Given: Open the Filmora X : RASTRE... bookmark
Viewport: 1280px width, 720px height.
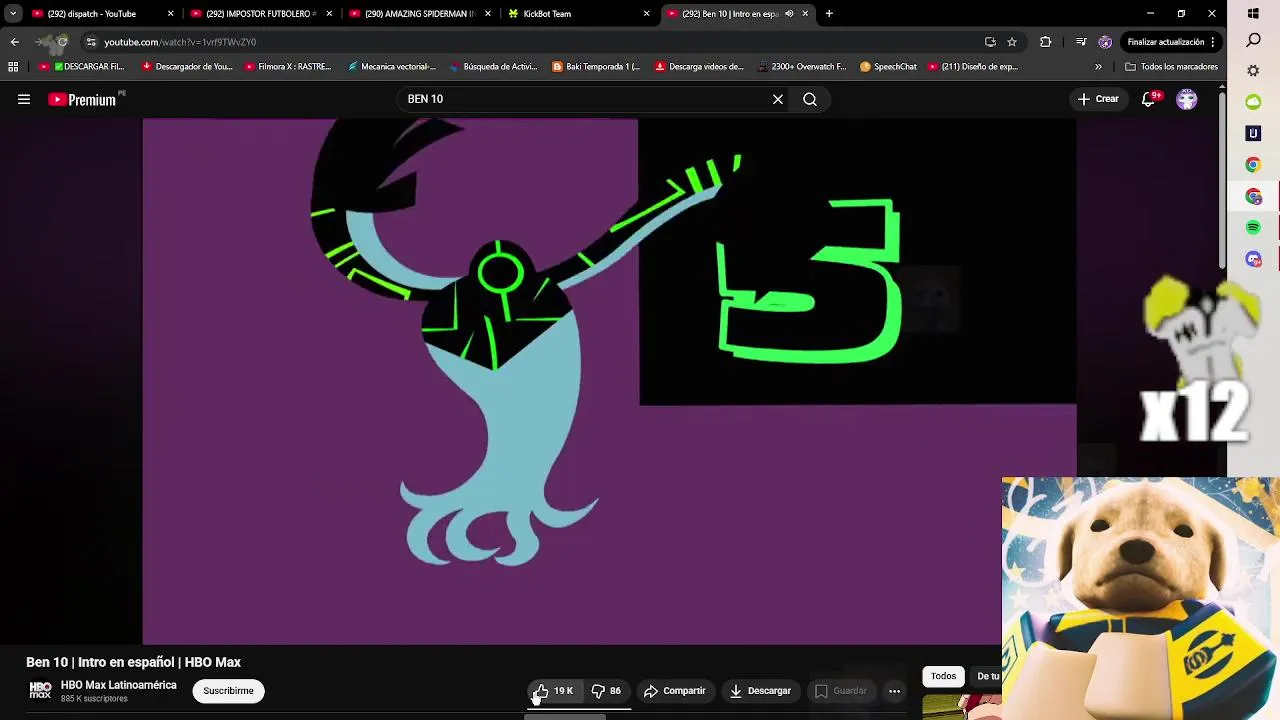Looking at the screenshot, I should click(288, 67).
